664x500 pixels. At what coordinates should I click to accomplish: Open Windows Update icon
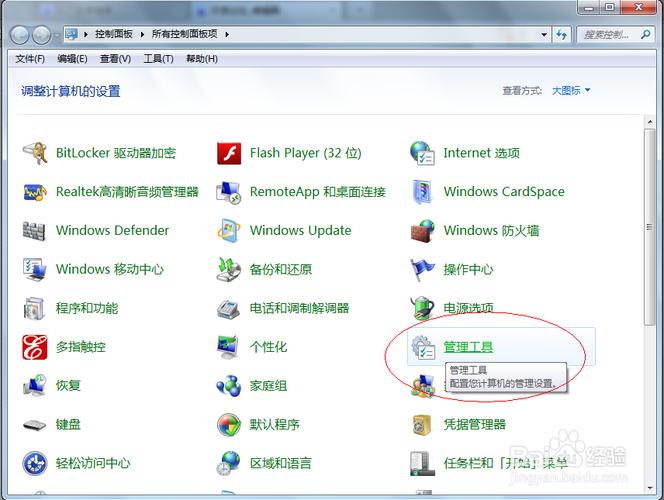[229, 231]
